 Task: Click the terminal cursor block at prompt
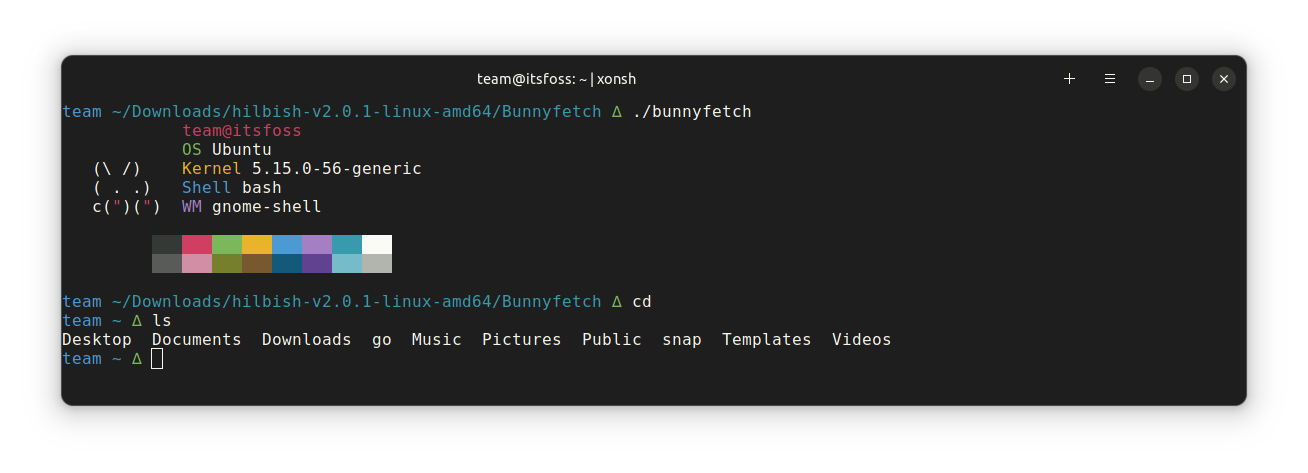(157, 359)
